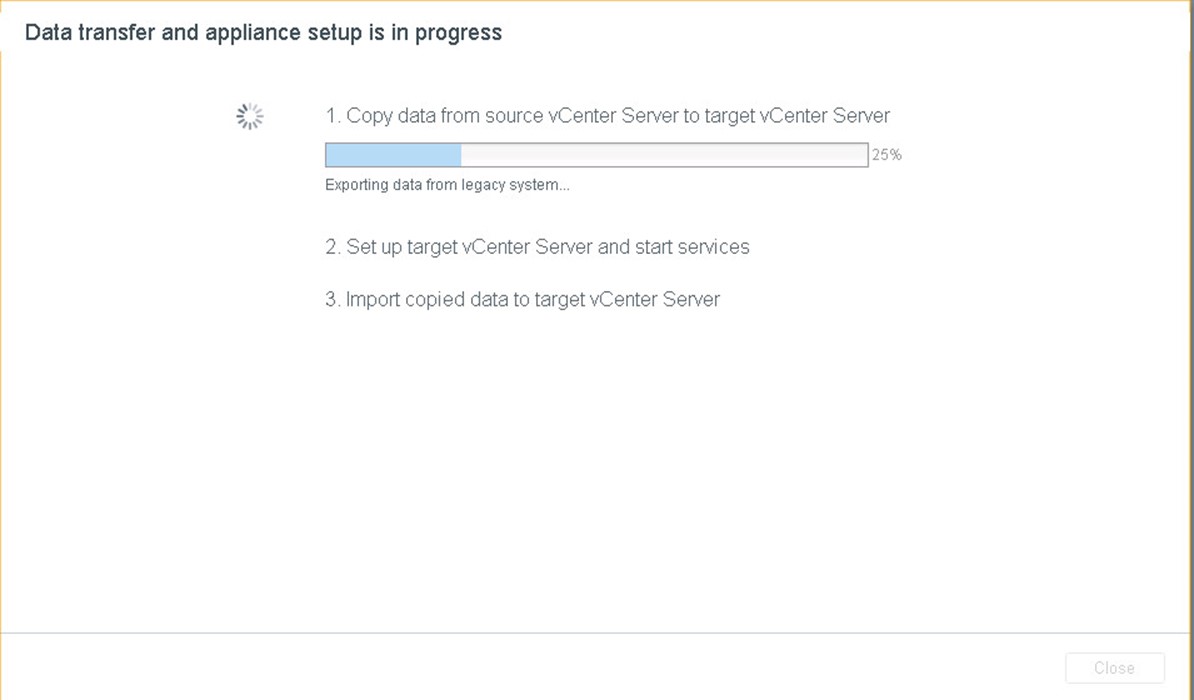The height and width of the screenshot is (700, 1194).
Task: Click the spinning loading indicator icon
Action: point(250,117)
